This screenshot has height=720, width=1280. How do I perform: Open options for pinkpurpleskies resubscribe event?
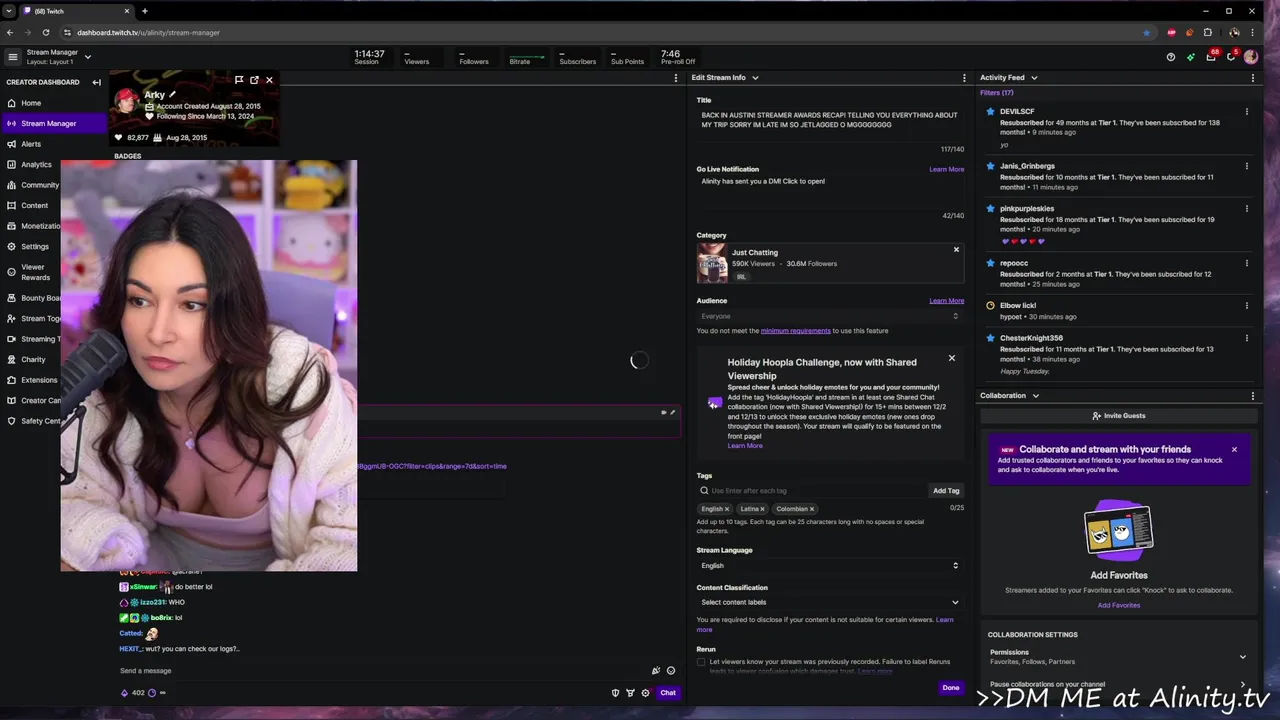[x=1247, y=209]
